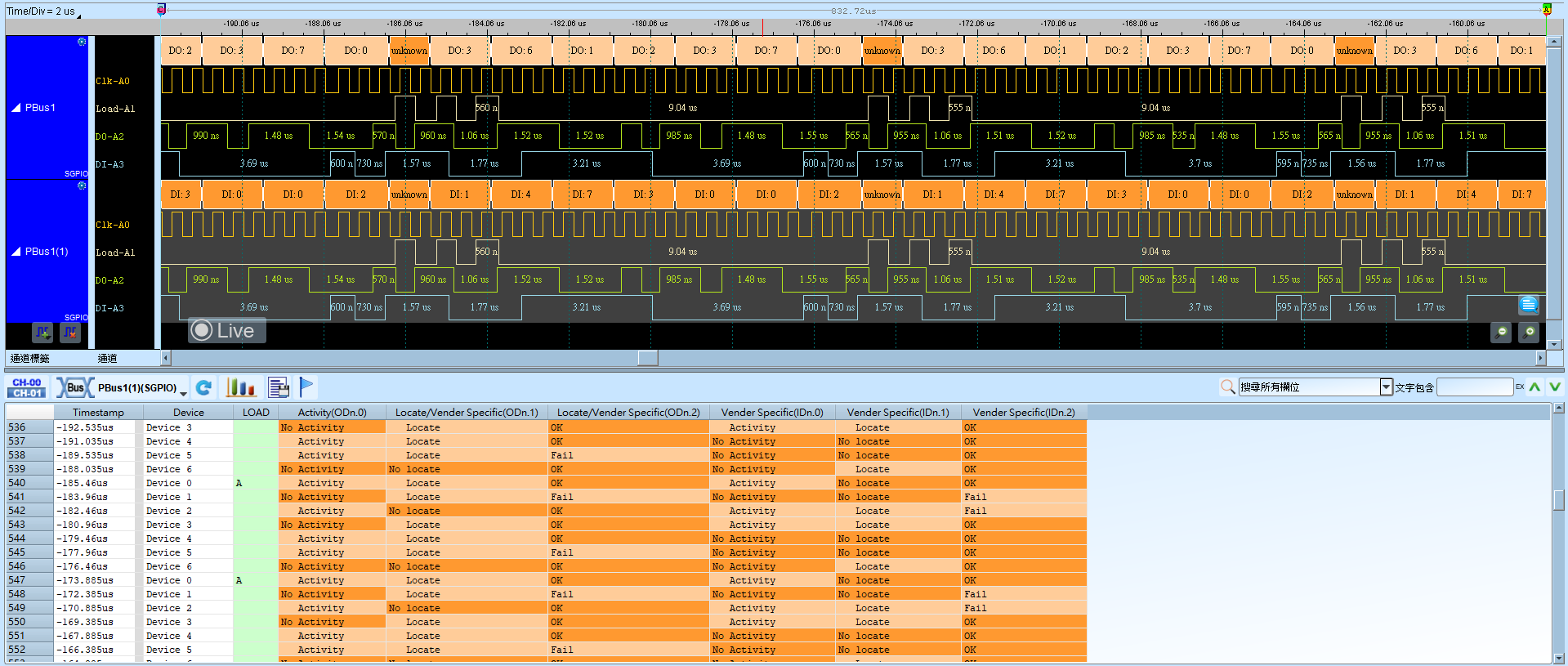The height and width of the screenshot is (666, 1568).
Task: Select table row 540
Action: [x=546, y=483]
